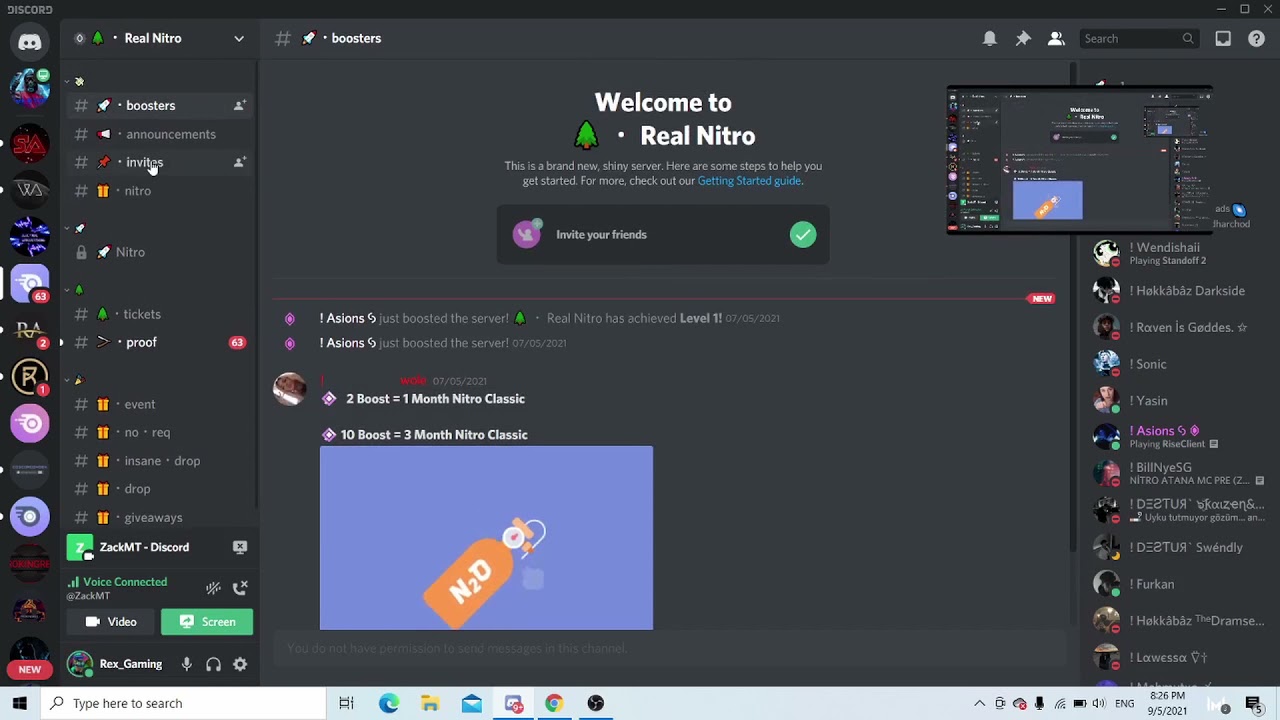Image resolution: width=1280 pixels, height=720 pixels.
Task: Toggle noise suppression icon in voice panel
Action: coord(213,588)
